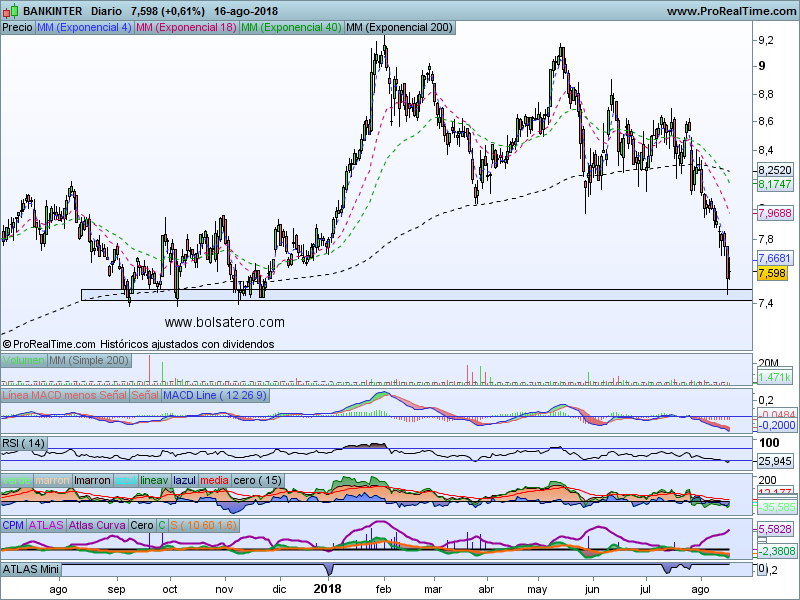This screenshot has width=800, height=600.
Task: Click the RSI value tag 25,945
Action: pos(776,460)
